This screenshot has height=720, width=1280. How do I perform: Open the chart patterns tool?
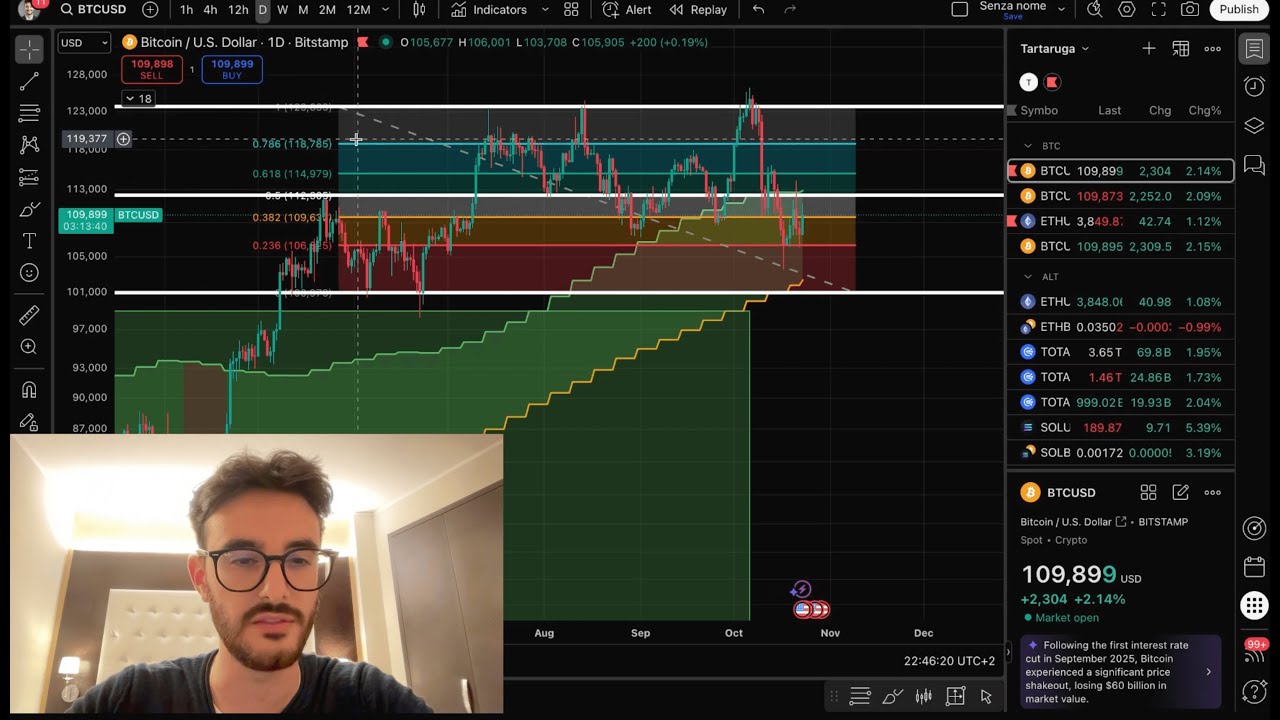(x=29, y=145)
